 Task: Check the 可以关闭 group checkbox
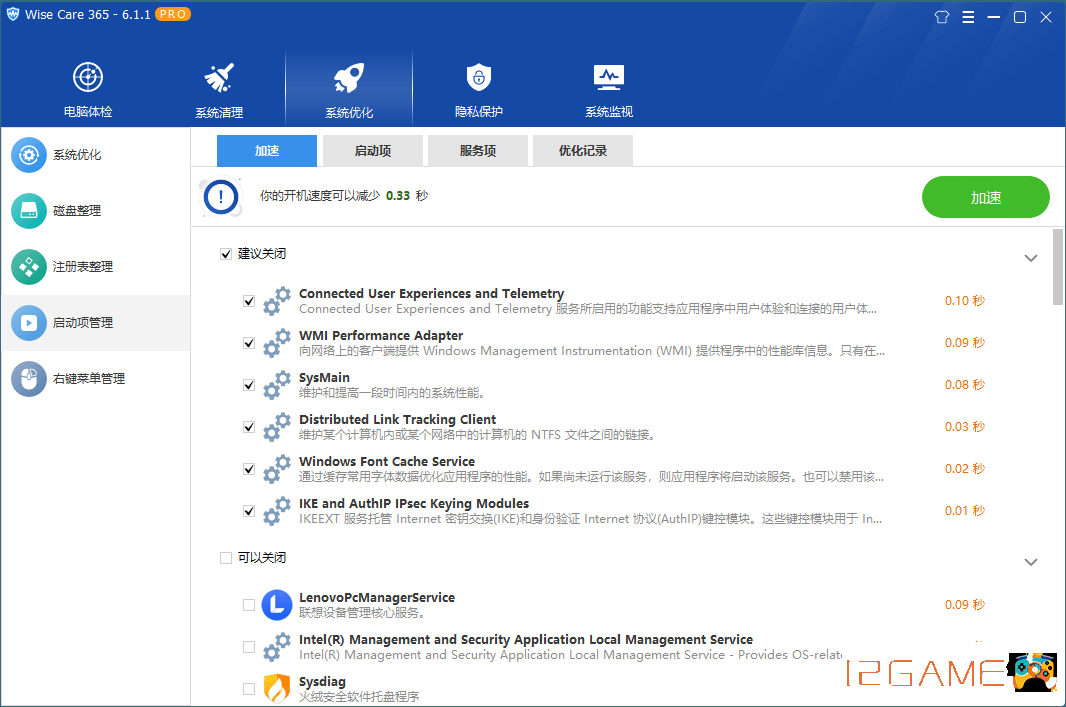point(226,558)
